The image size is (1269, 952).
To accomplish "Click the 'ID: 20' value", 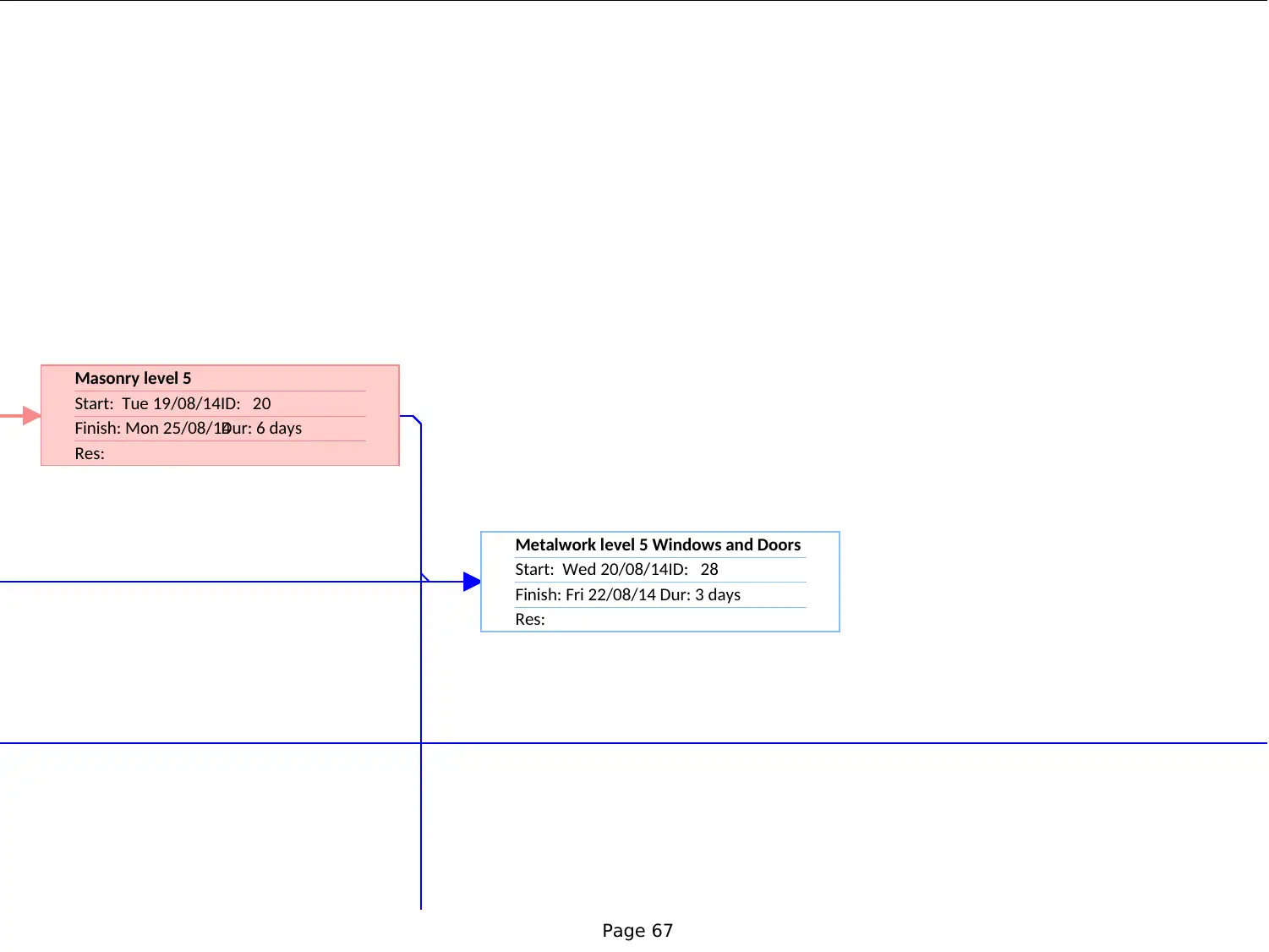I will 246,403.
